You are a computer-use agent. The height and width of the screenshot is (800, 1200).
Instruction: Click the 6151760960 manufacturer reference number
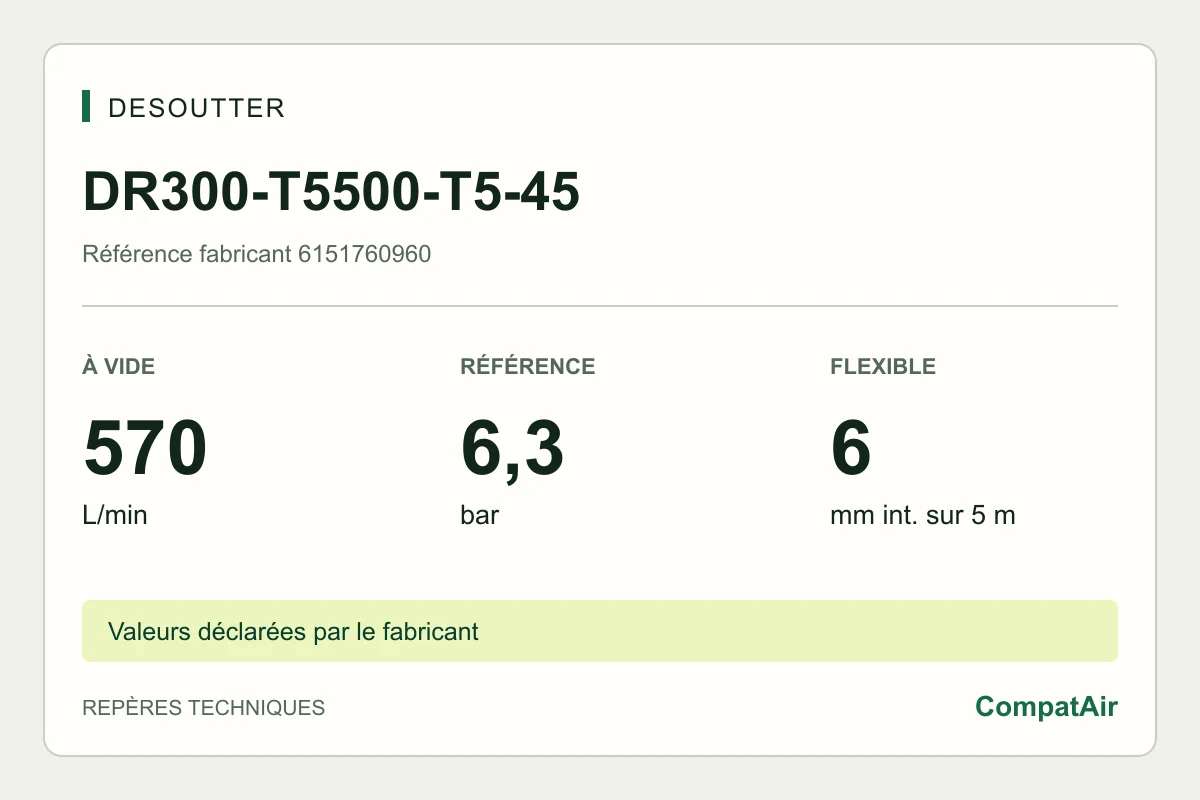365,254
